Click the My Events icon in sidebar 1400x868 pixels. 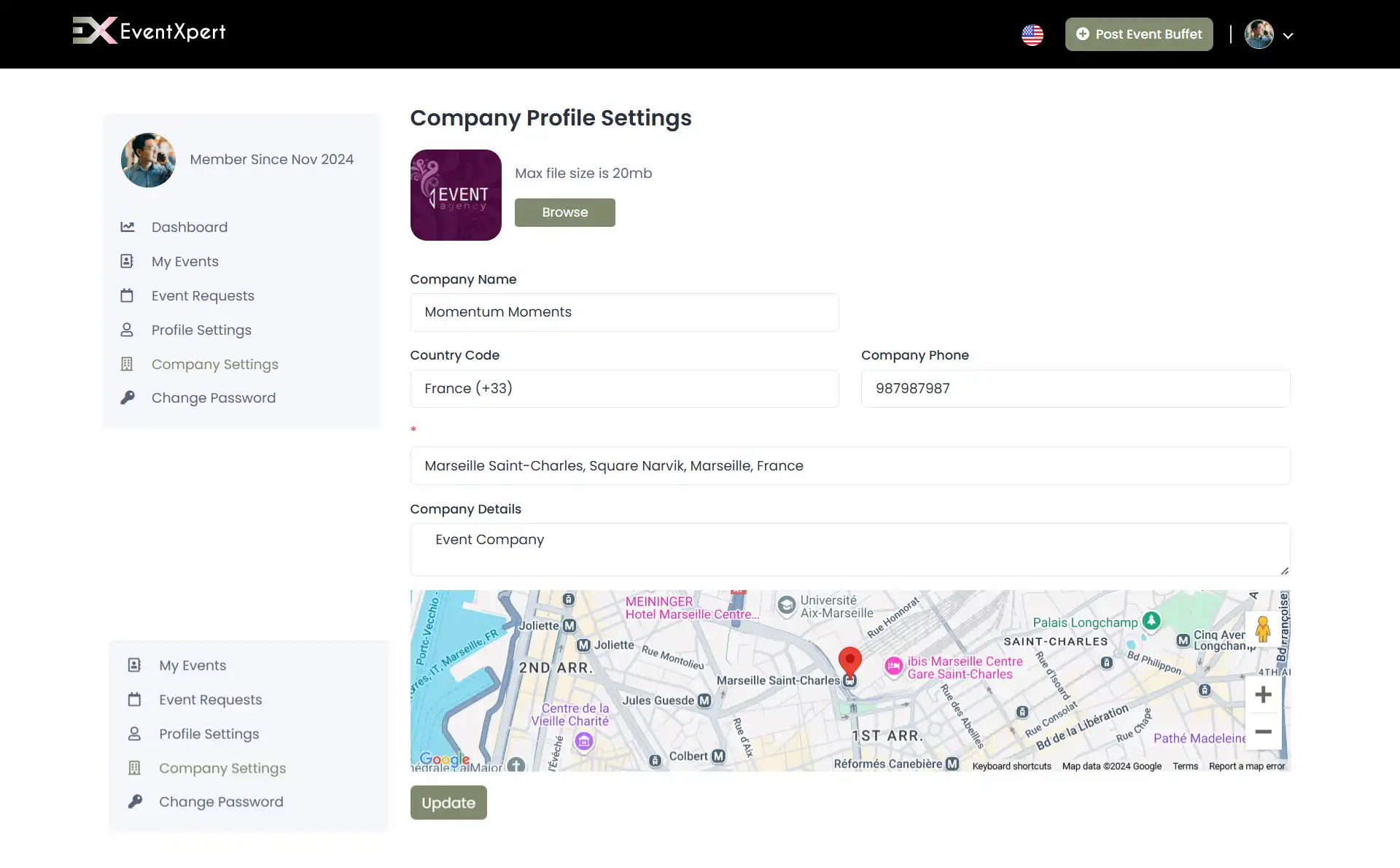128,261
